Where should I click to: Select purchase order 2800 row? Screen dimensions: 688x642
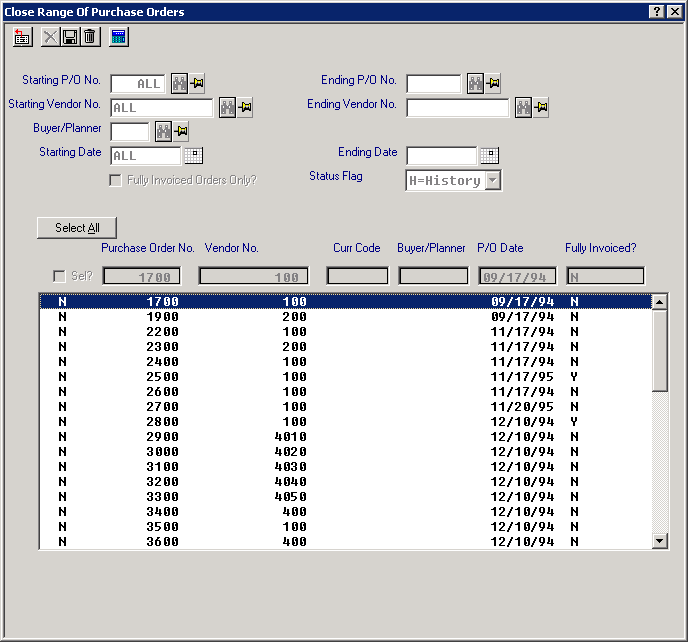click(x=345, y=422)
